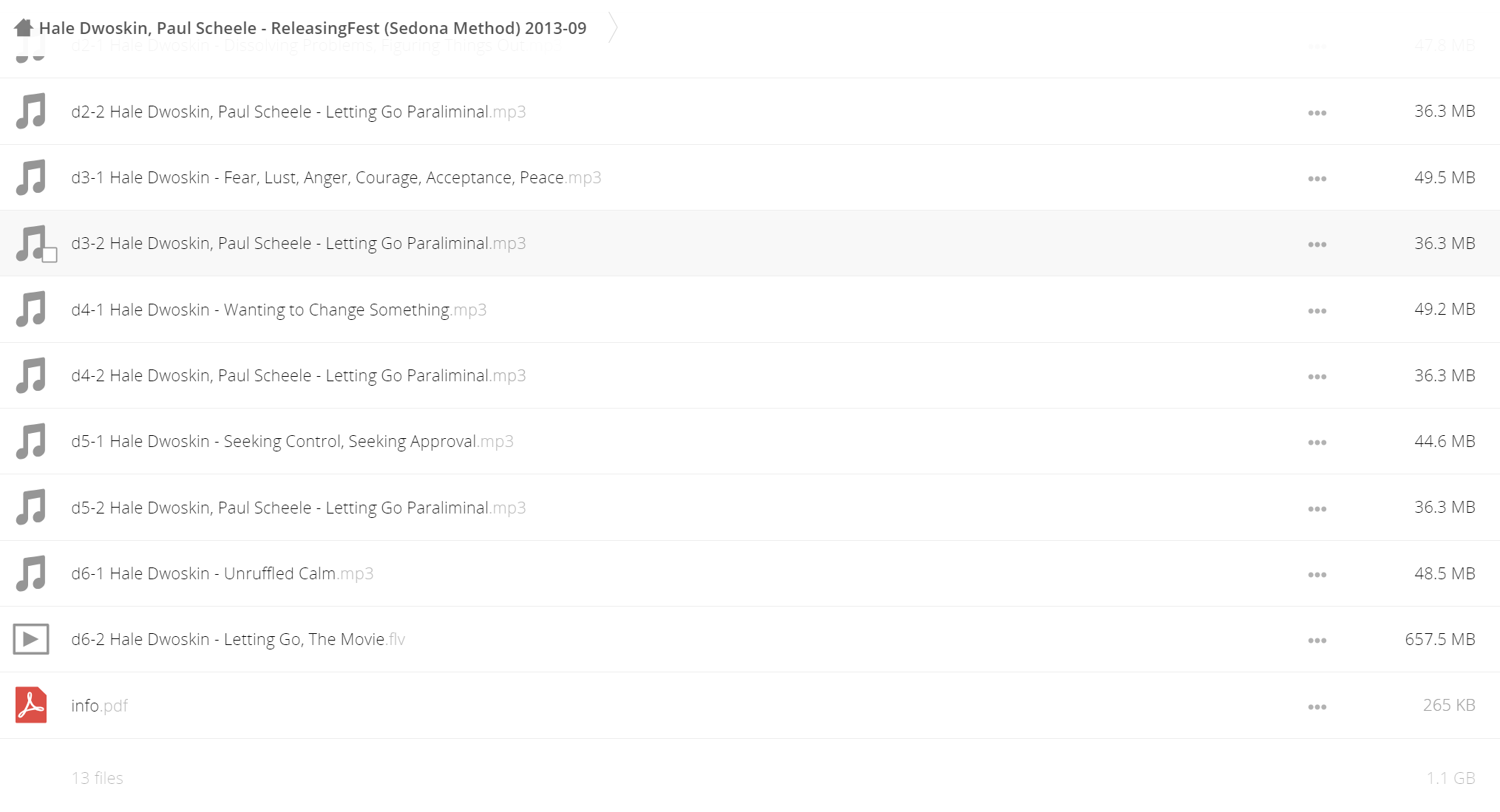Click music icon for d6-1 Unruffled Calm
Viewport: 1500px width, 812px height.
[31, 573]
